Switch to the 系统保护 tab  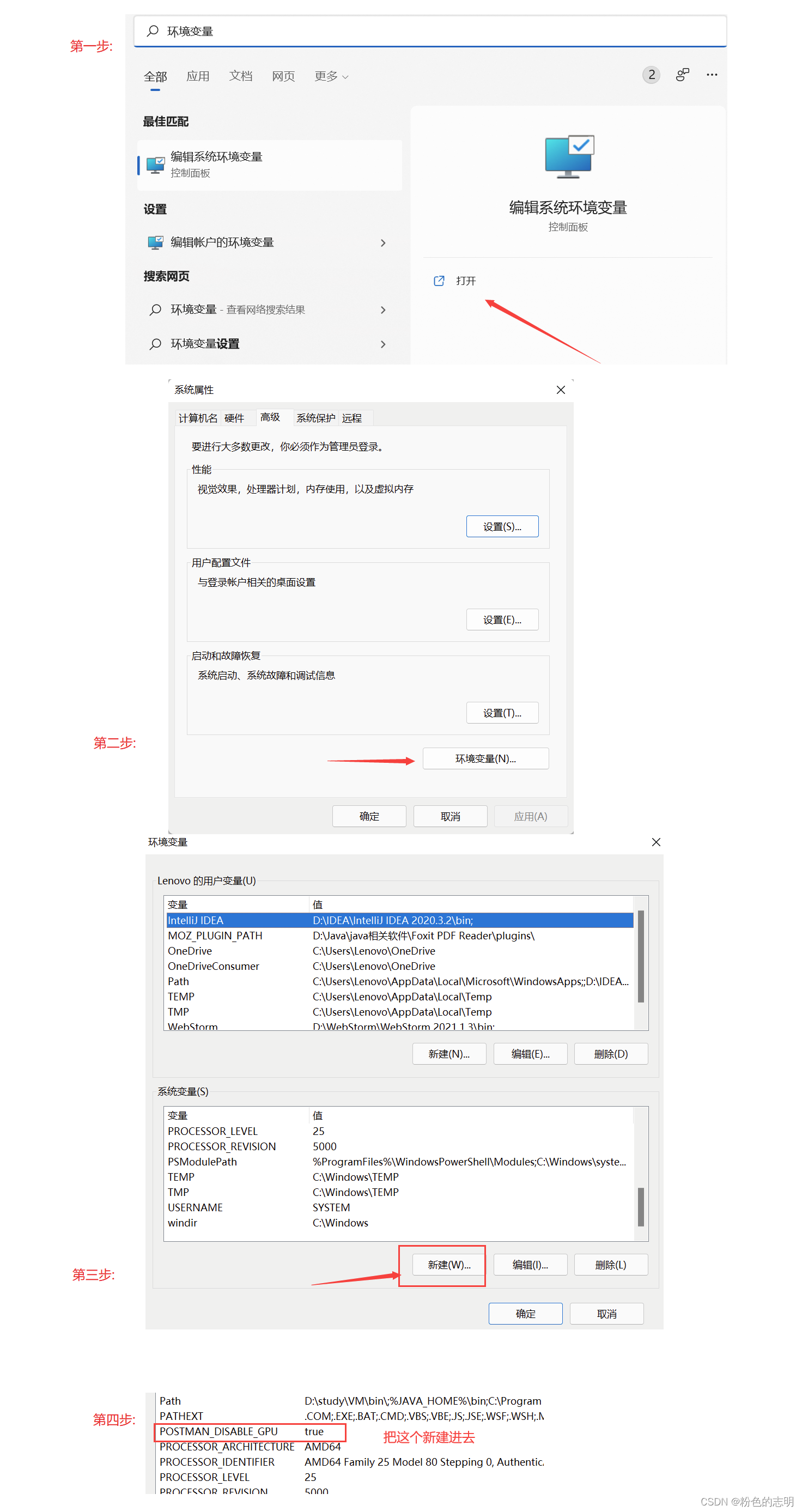pyautogui.click(x=315, y=418)
